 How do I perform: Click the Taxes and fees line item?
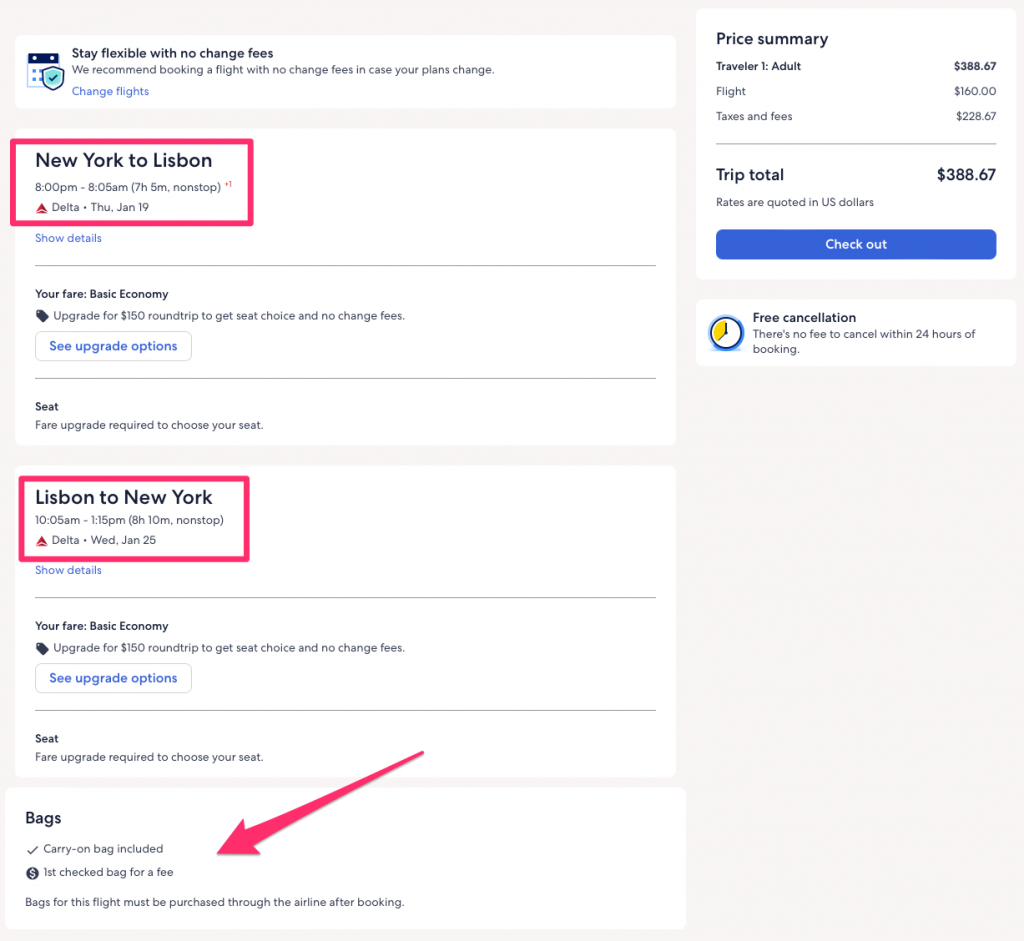point(754,116)
